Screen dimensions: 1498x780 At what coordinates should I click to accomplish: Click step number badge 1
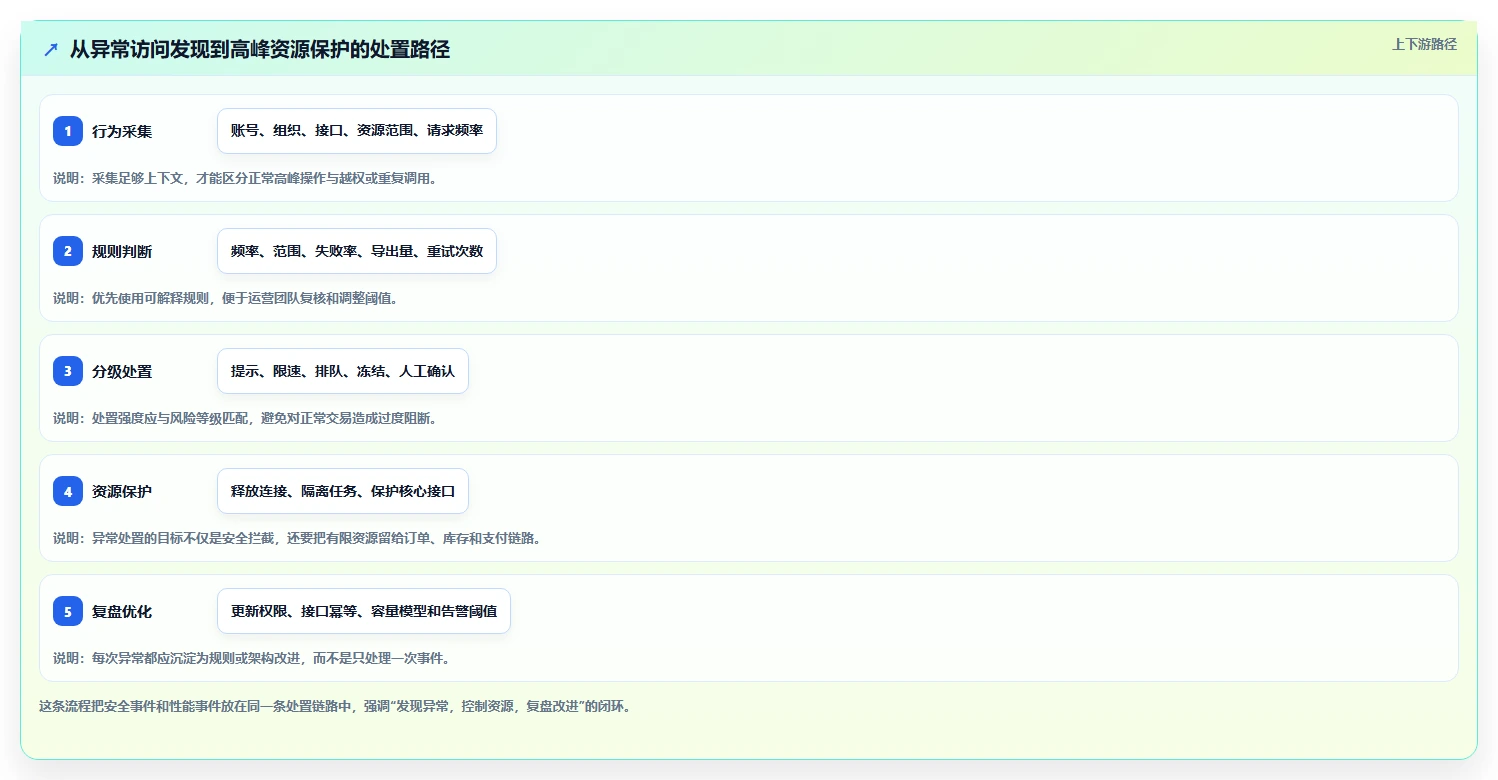pyautogui.click(x=68, y=131)
